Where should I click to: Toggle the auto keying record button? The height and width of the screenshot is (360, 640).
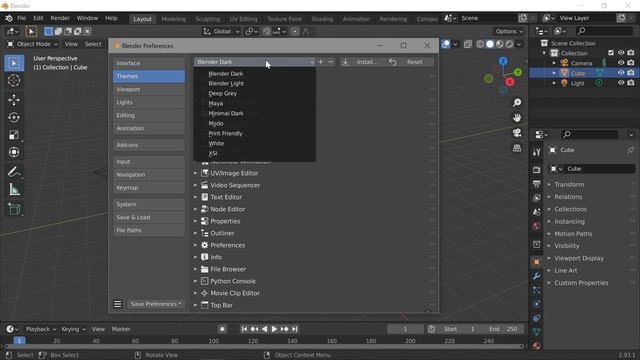[222, 329]
